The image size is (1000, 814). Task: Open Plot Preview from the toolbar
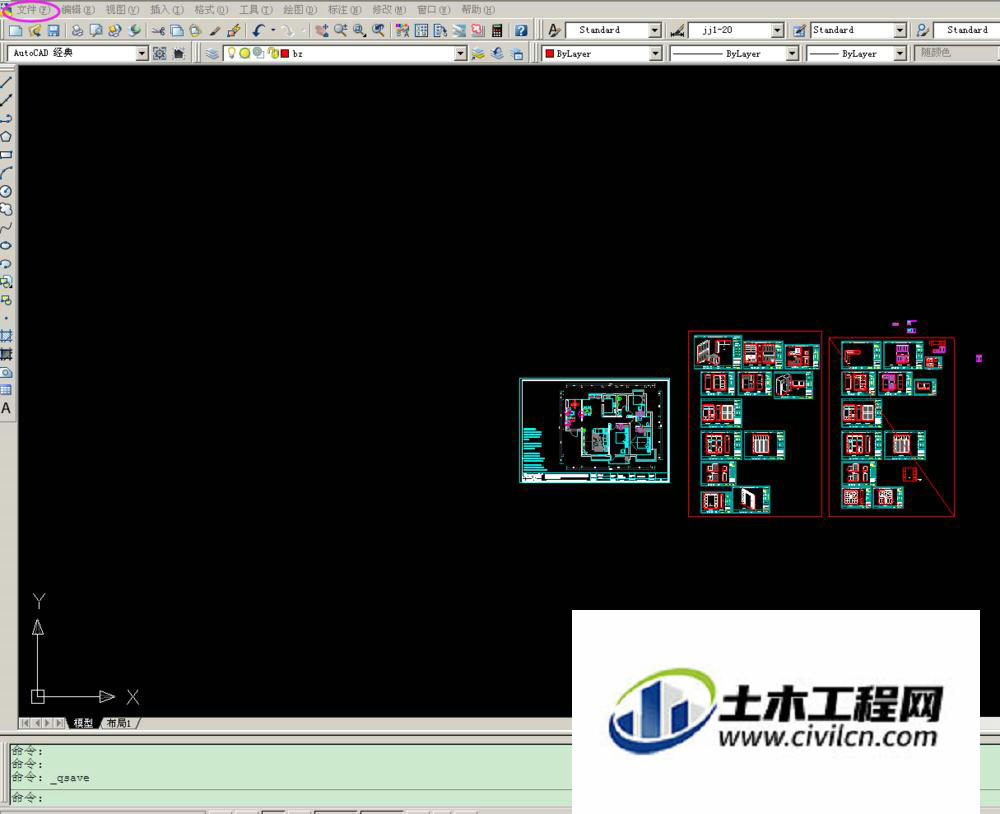[x=96, y=30]
